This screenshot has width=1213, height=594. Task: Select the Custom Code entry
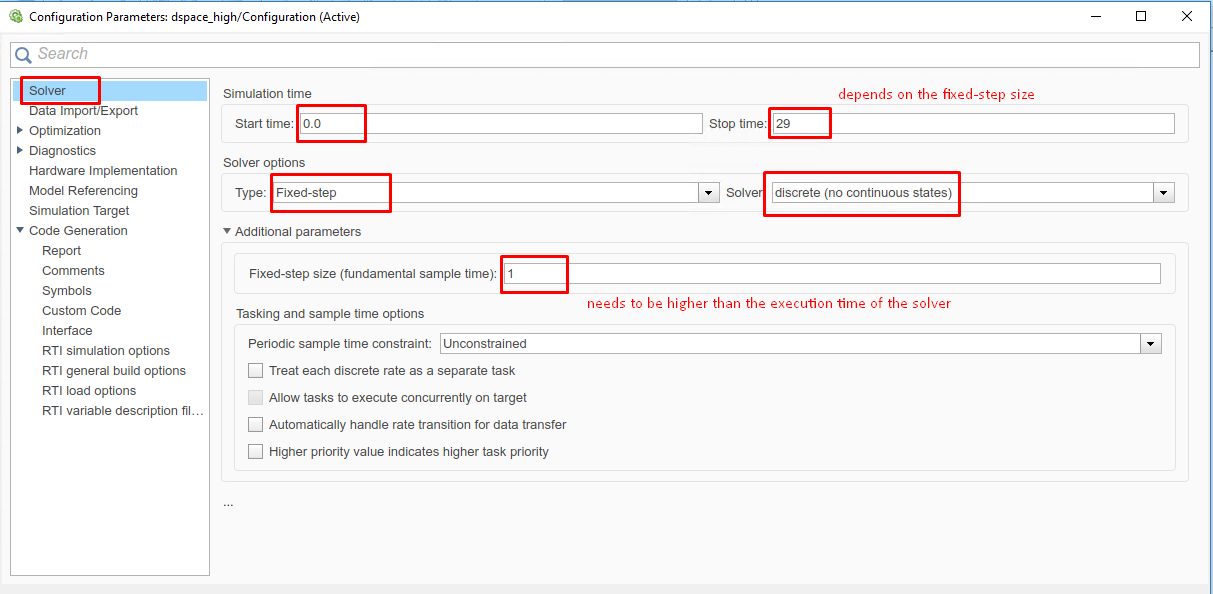tap(81, 311)
